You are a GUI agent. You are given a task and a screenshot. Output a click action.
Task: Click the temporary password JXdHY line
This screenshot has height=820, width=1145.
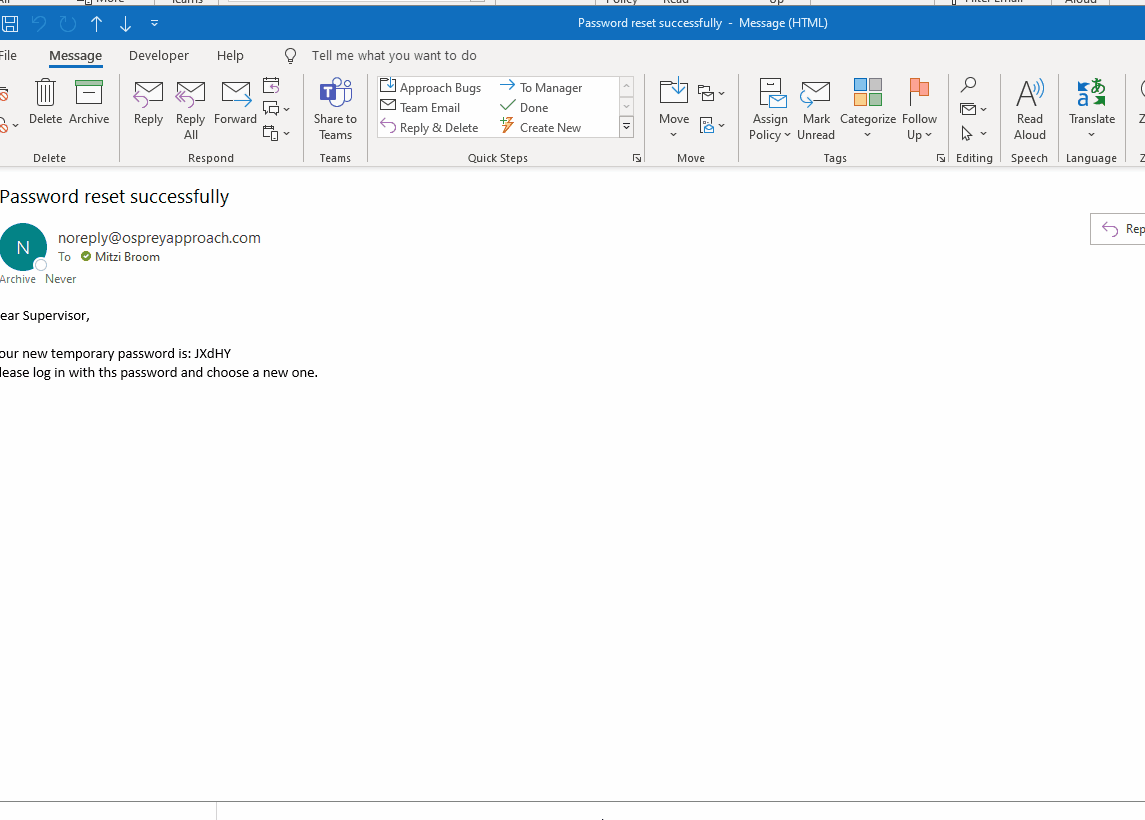(115, 353)
